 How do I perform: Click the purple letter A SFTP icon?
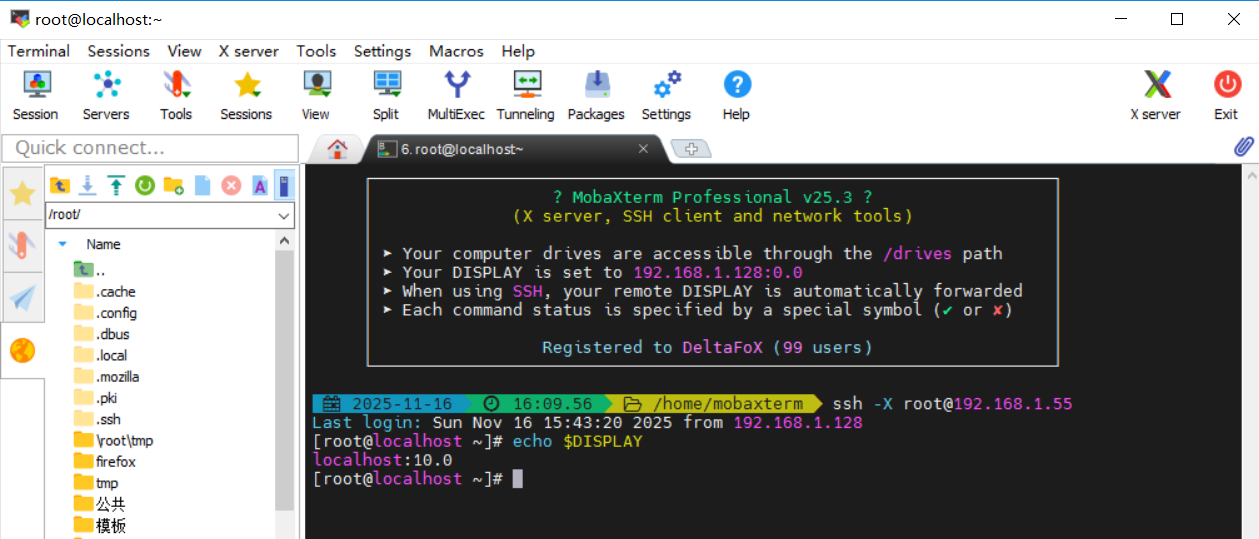pyautogui.click(x=259, y=185)
